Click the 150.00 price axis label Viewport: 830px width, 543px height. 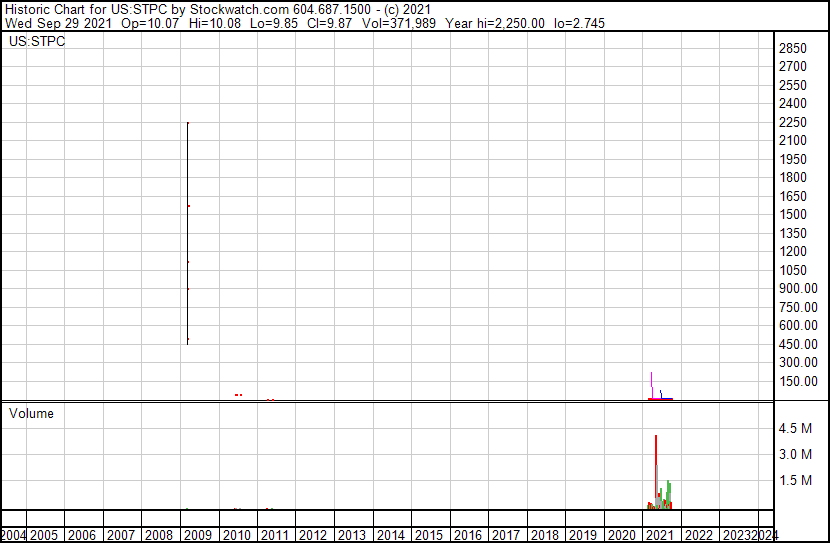click(796, 381)
